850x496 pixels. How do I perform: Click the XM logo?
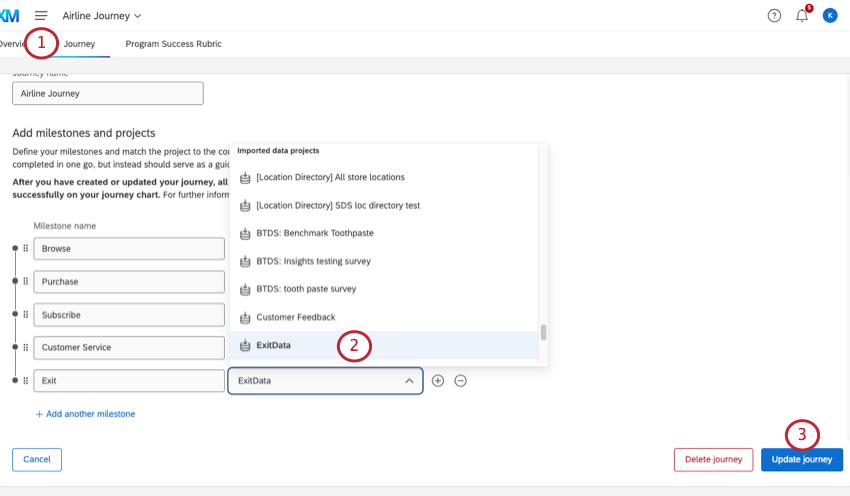9,16
